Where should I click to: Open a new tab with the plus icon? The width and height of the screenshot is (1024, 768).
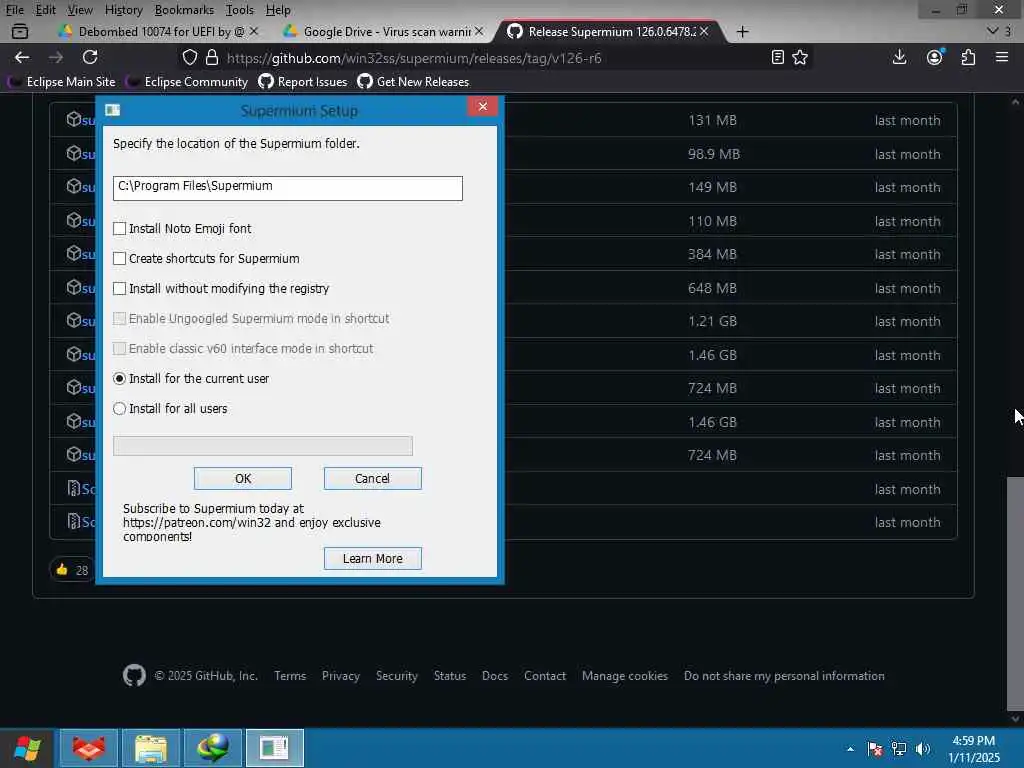tap(742, 31)
